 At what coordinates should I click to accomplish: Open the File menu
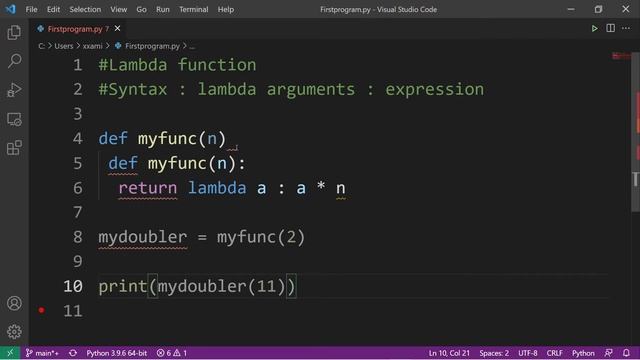pyautogui.click(x=31, y=9)
